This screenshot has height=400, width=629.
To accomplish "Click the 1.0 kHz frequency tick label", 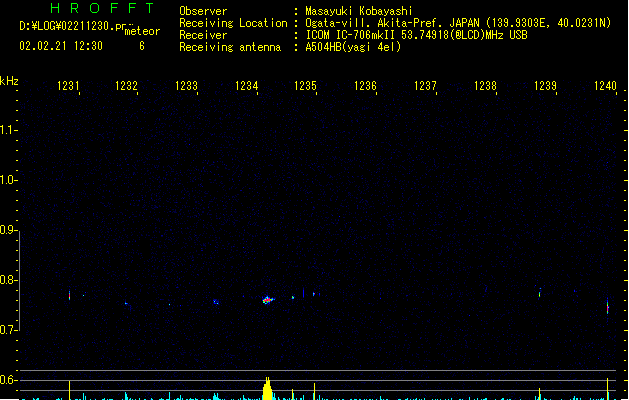I will pyautogui.click(x=7, y=180).
